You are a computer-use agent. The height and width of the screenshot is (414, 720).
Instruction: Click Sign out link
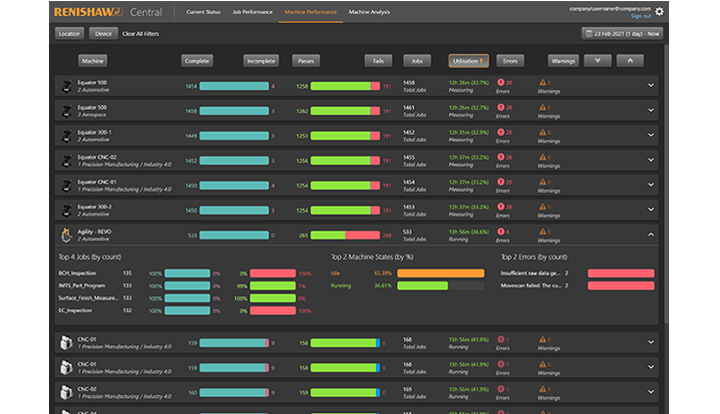pos(641,16)
